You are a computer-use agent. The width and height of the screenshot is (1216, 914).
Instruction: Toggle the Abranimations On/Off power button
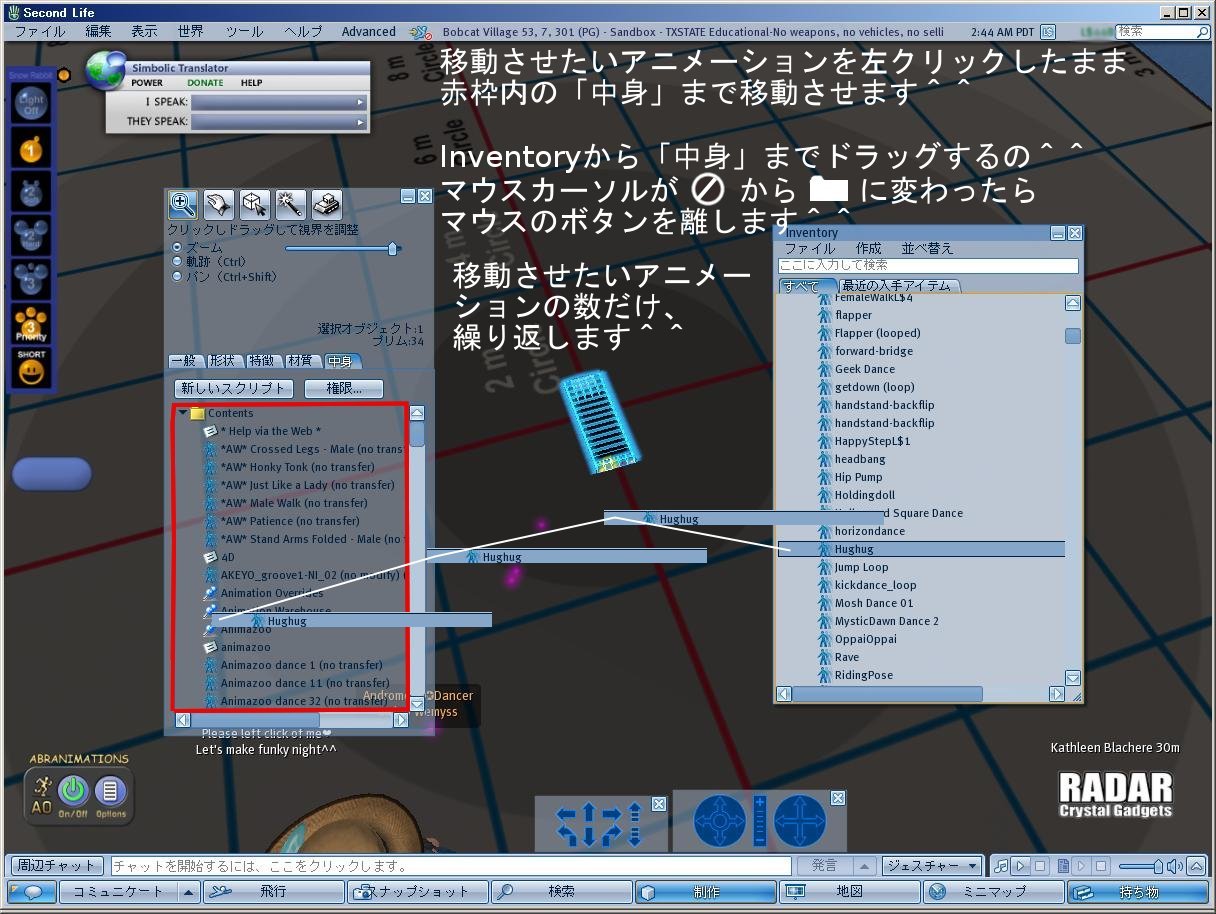[x=73, y=791]
